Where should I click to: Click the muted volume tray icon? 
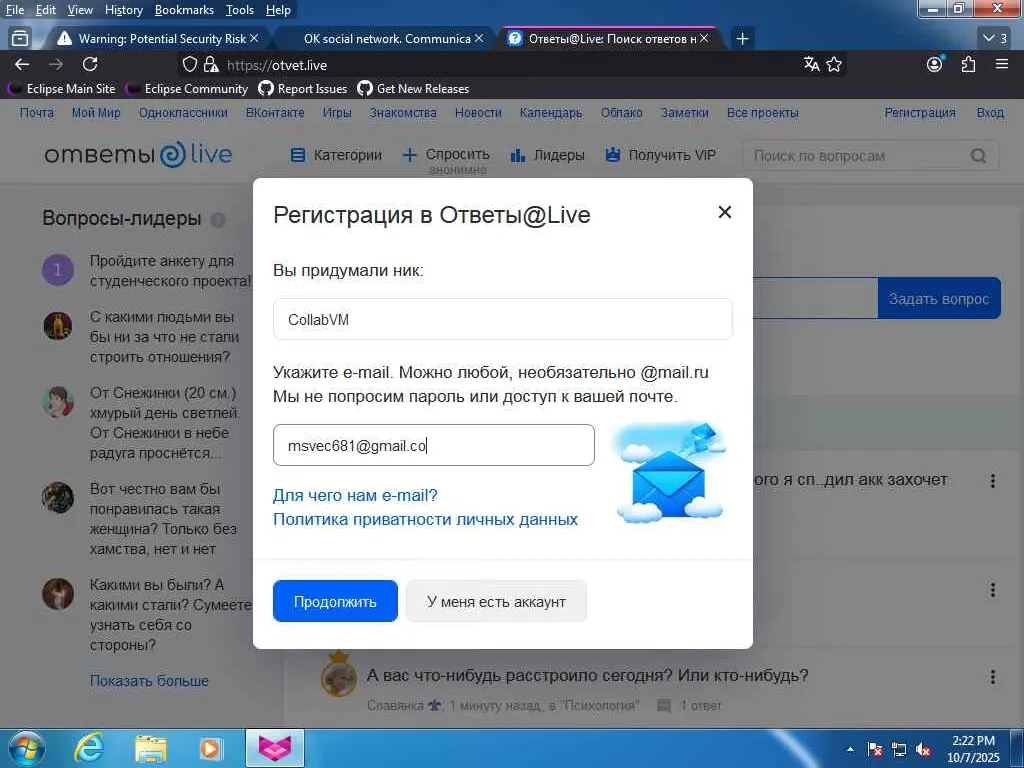pos(923,750)
